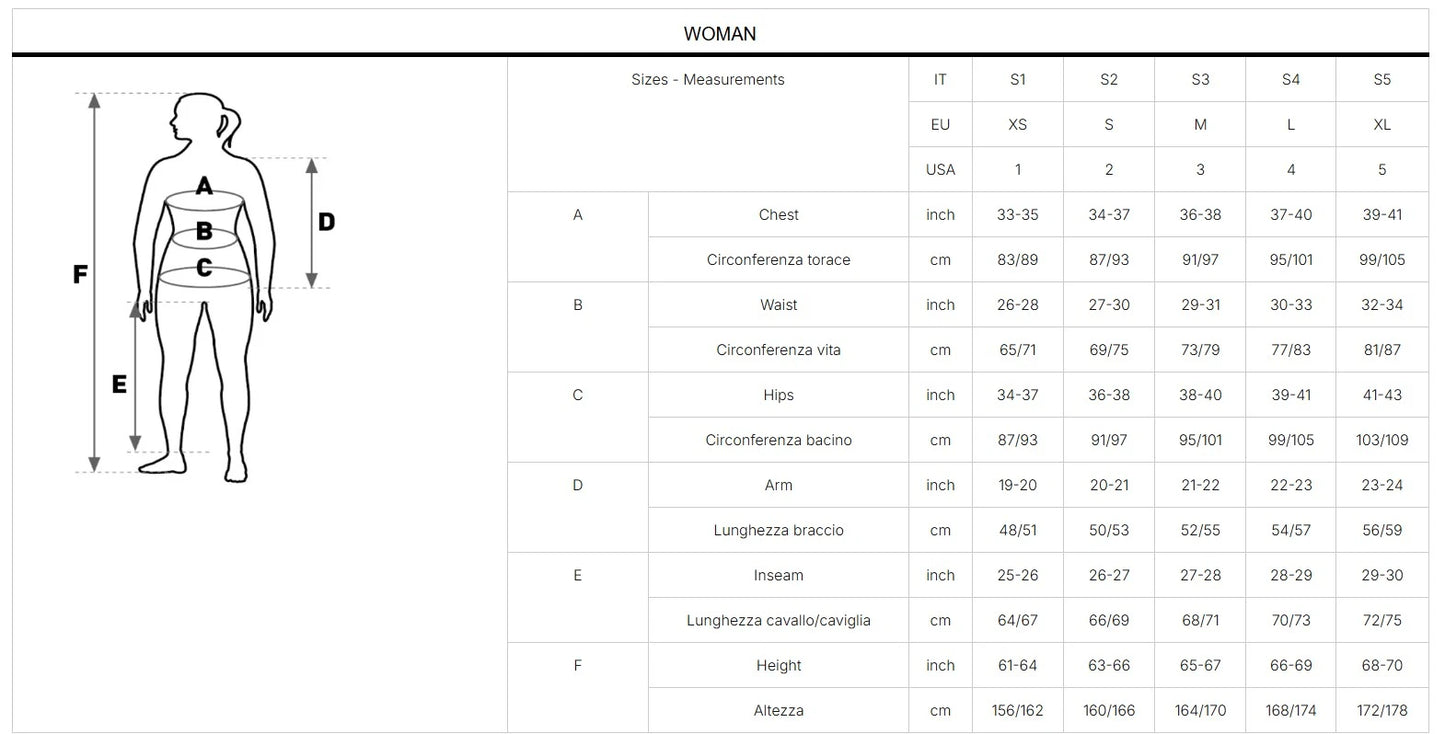Click the E inseam arrow label

[x=119, y=383]
